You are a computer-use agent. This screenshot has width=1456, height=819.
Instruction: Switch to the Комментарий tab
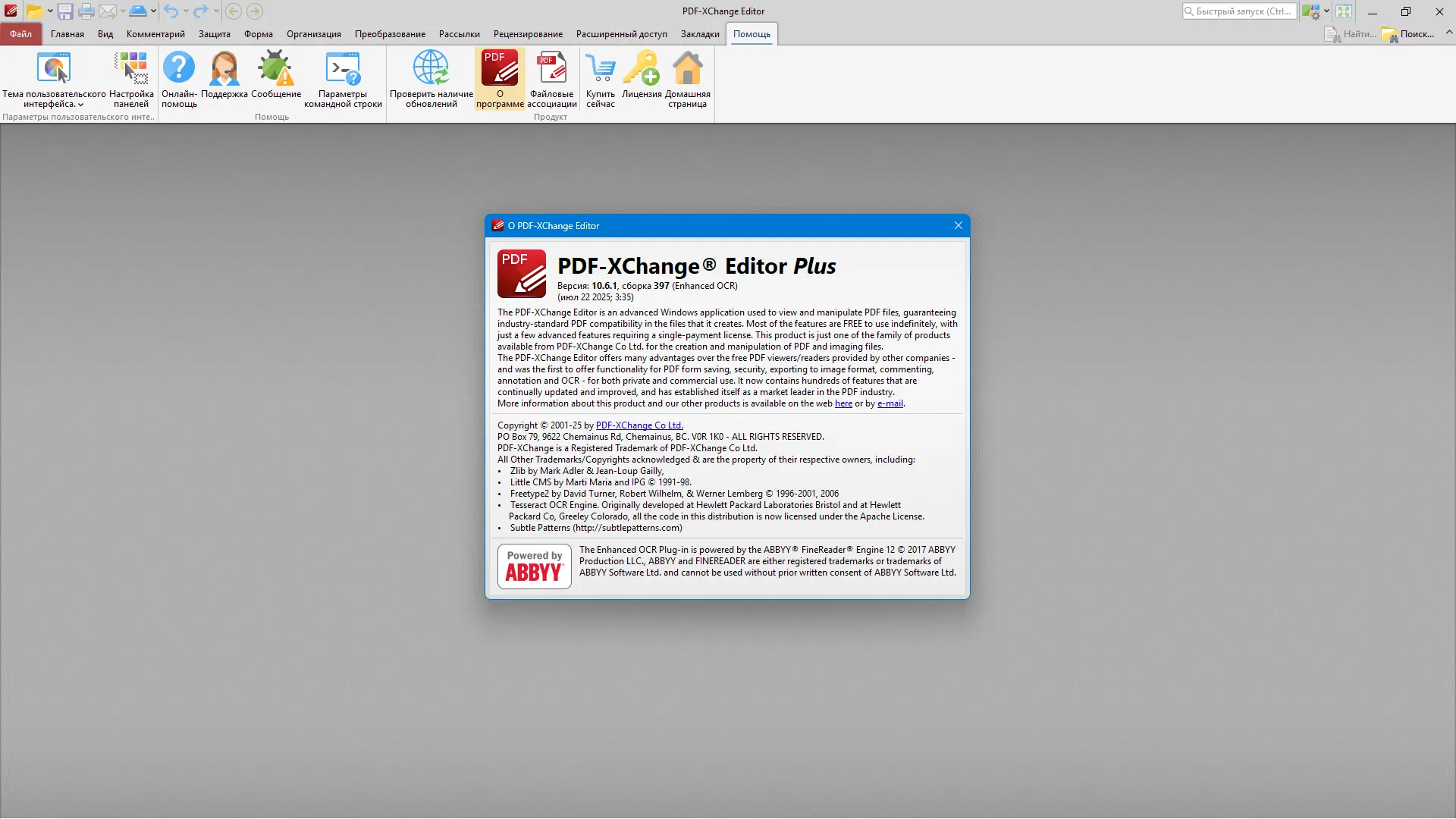[155, 34]
